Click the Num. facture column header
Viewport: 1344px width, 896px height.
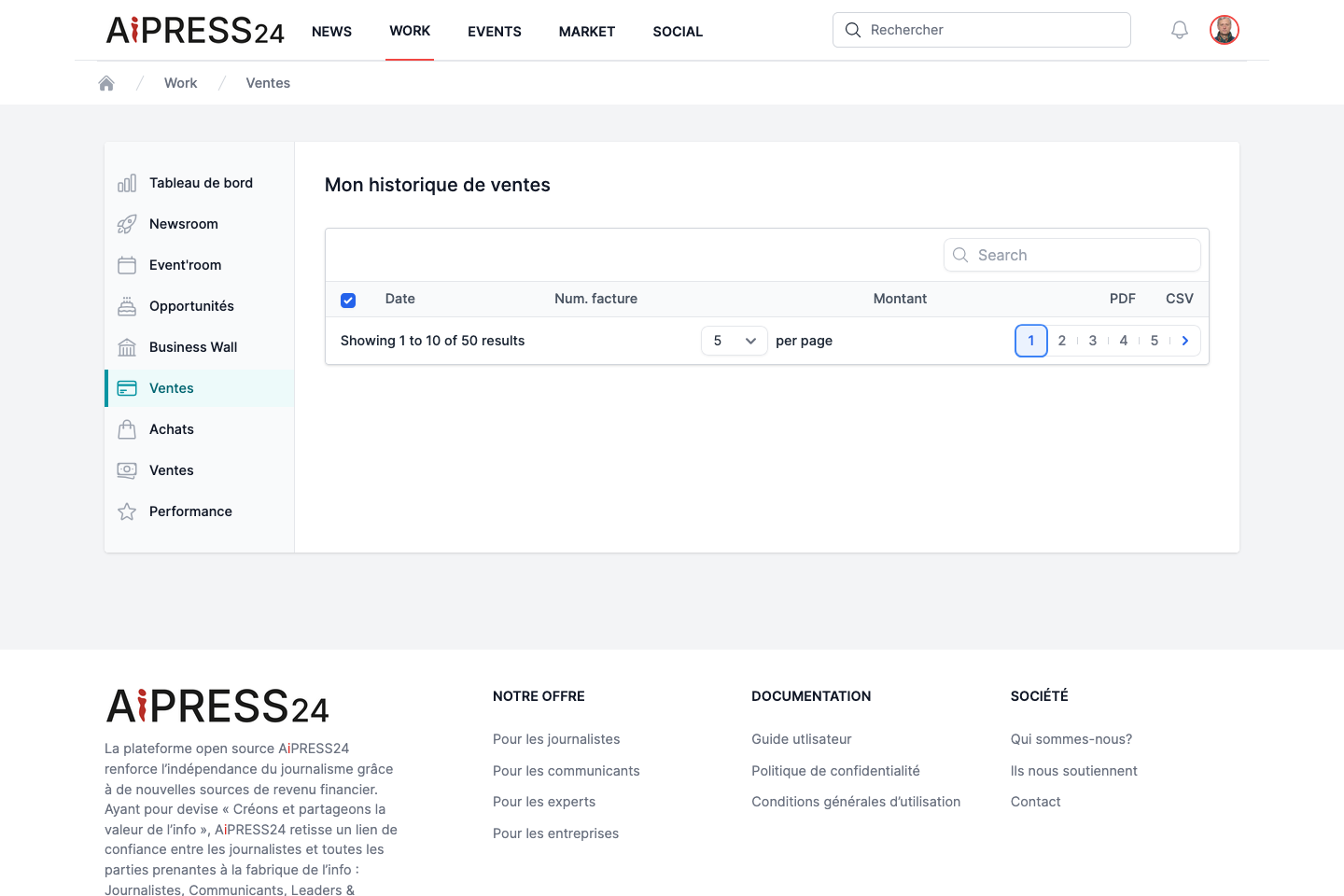pos(595,299)
